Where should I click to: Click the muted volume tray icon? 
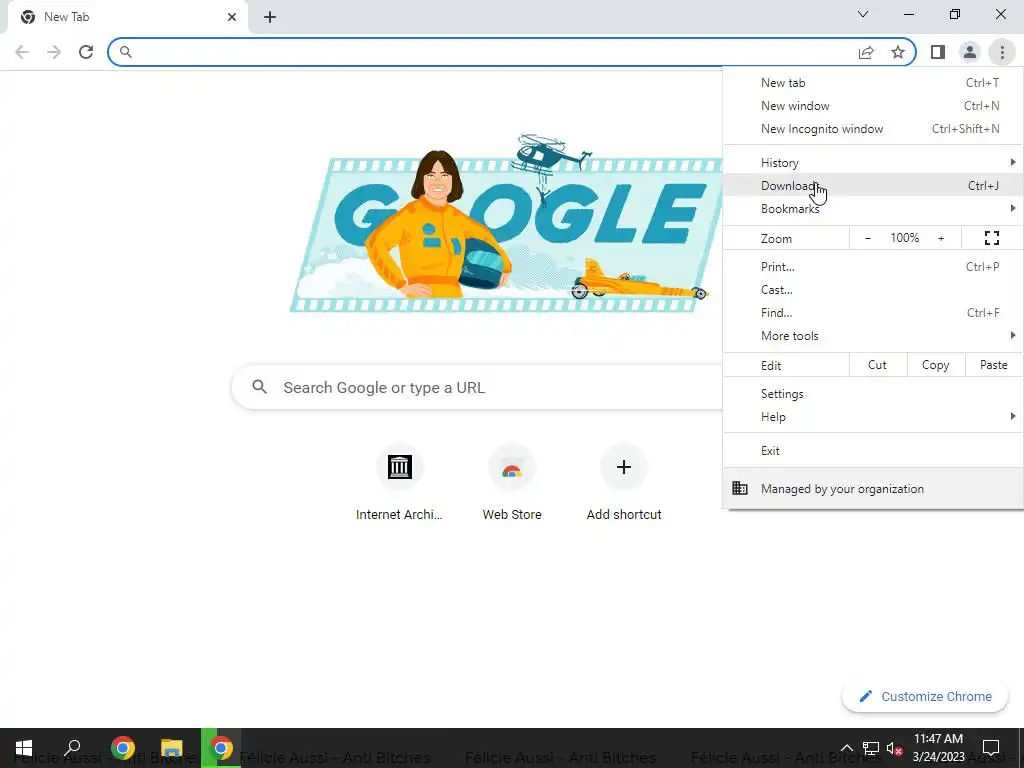895,748
